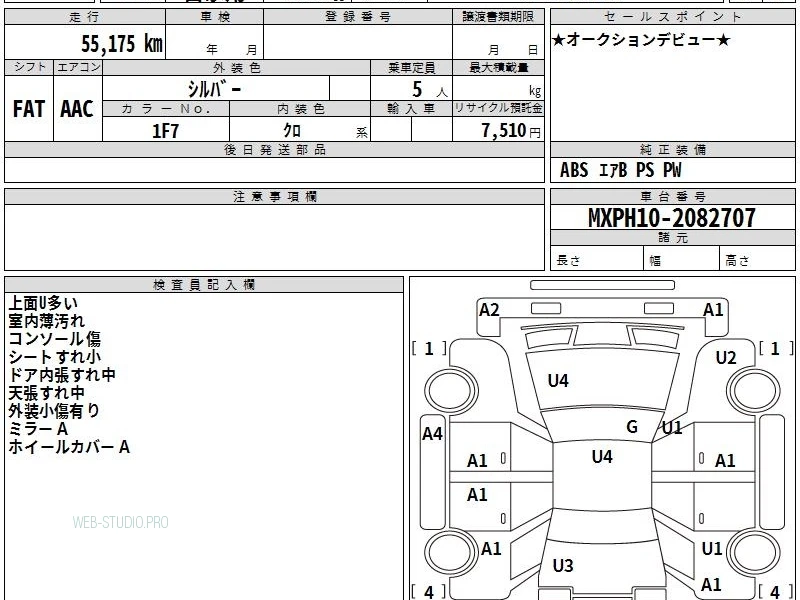Select the 登録番号 header

(x=358, y=17)
